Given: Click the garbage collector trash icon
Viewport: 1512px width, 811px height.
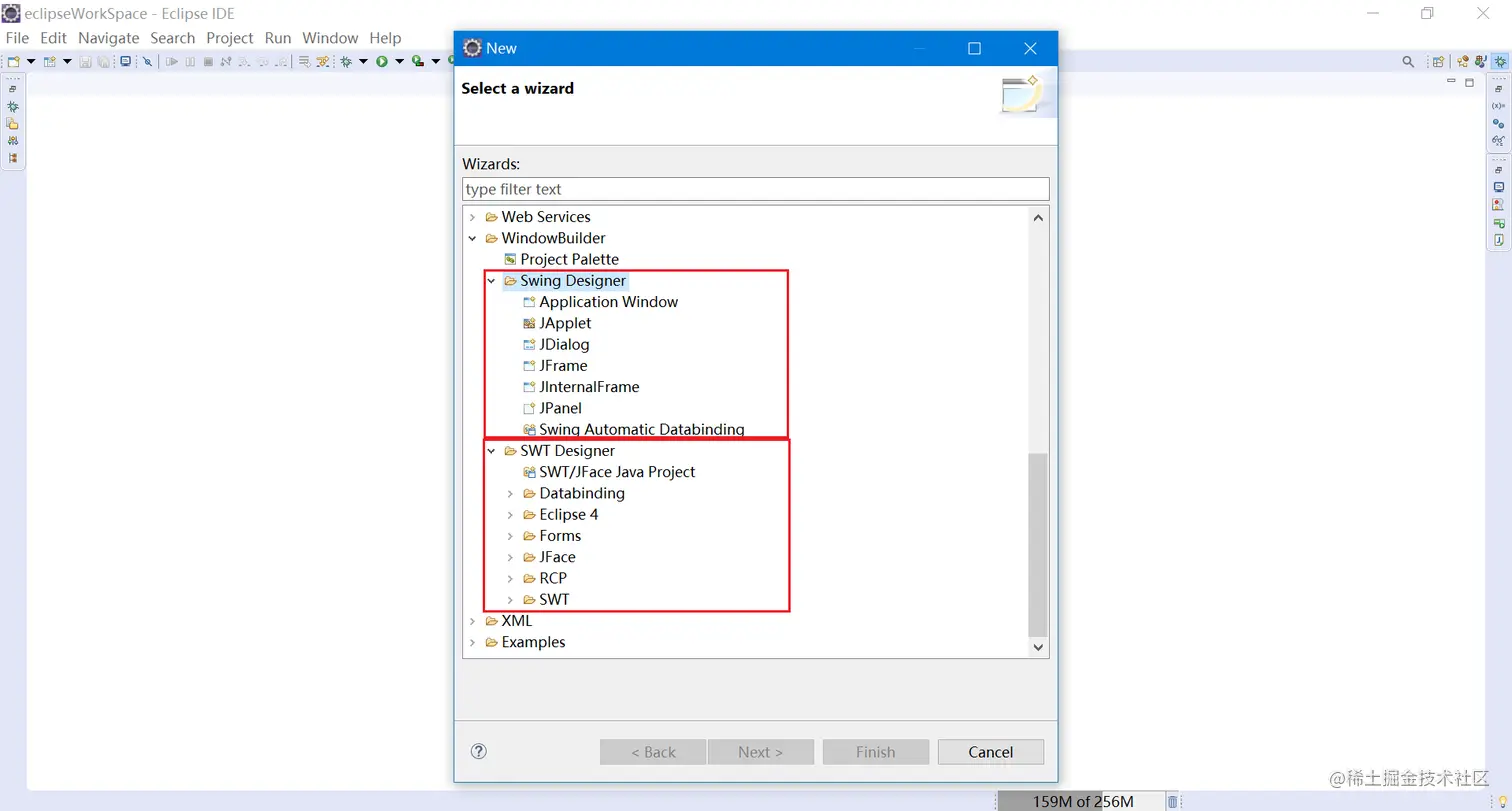Looking at the screenshot, I should click(1173, 801).
